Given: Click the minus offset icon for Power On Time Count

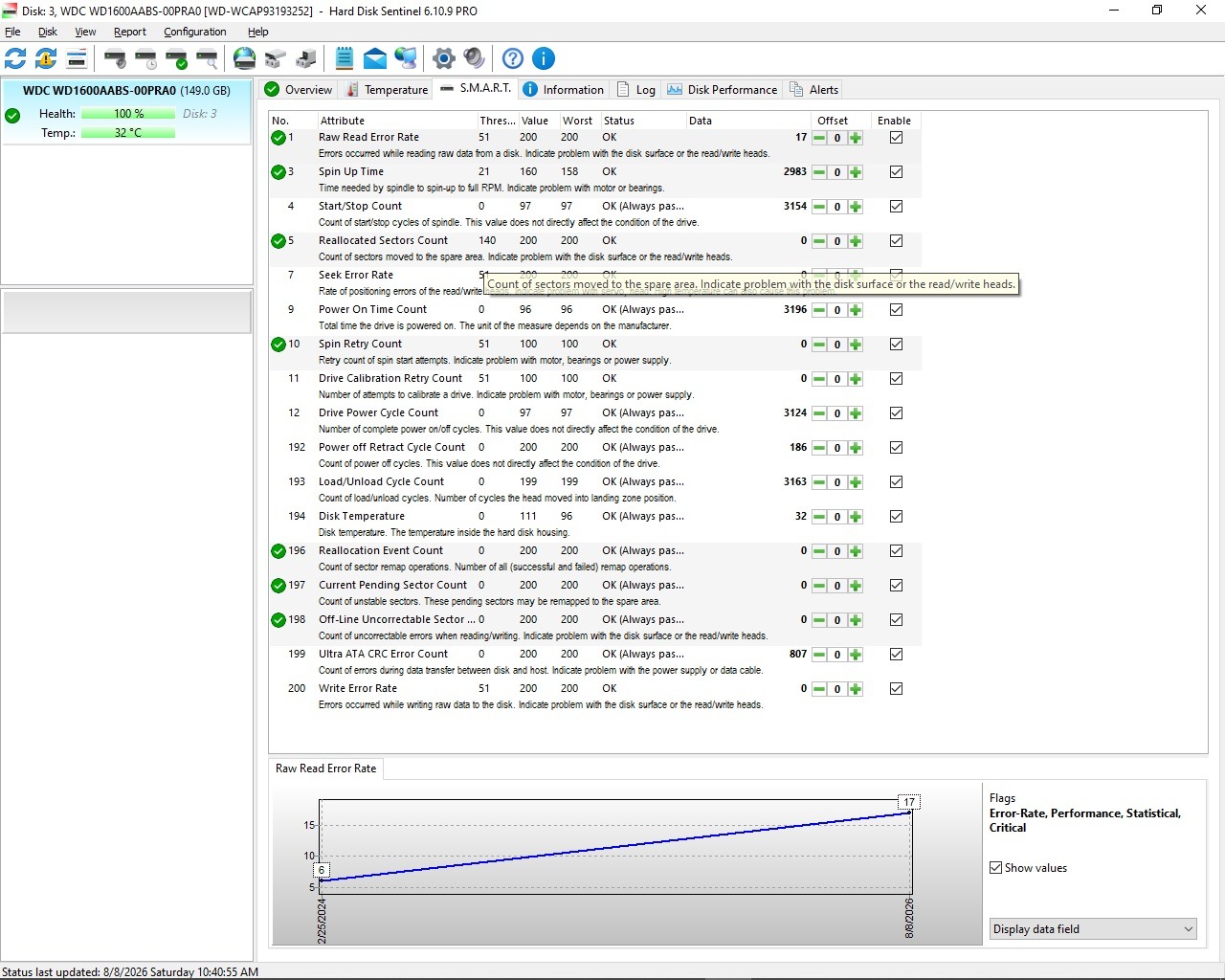Looking at the screenshot, I should pos(819,310).
